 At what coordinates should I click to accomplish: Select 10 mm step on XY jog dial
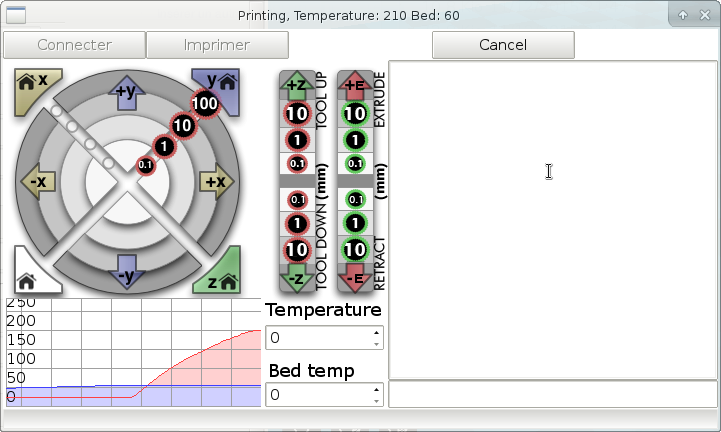click(x=183, y=125)
